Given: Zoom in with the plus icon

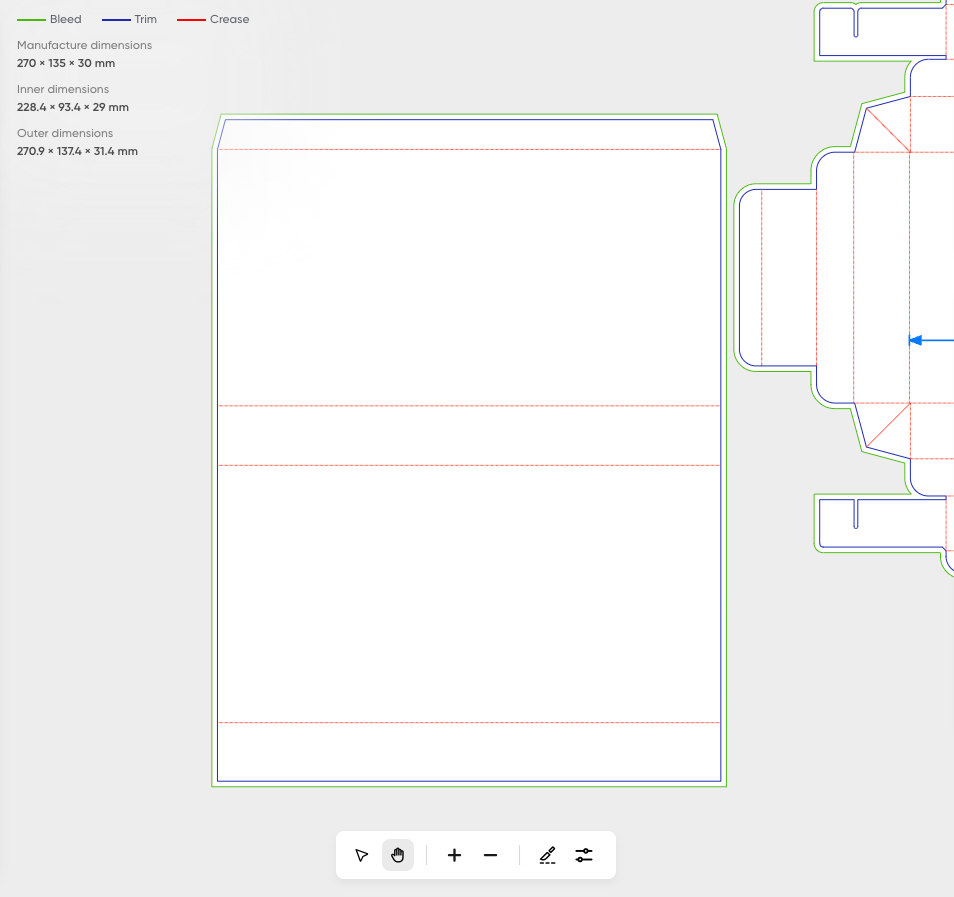Looking at the screenshot, I should 454,855.
